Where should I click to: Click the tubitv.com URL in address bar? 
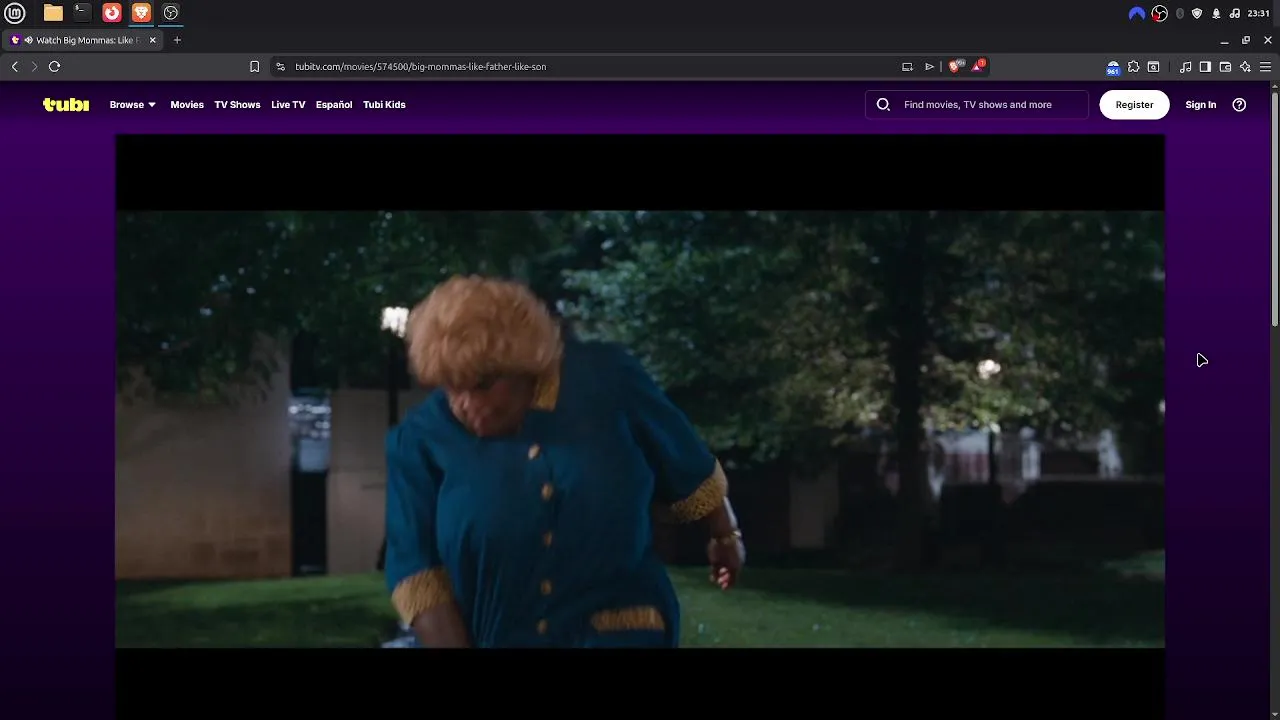[420, 66]
